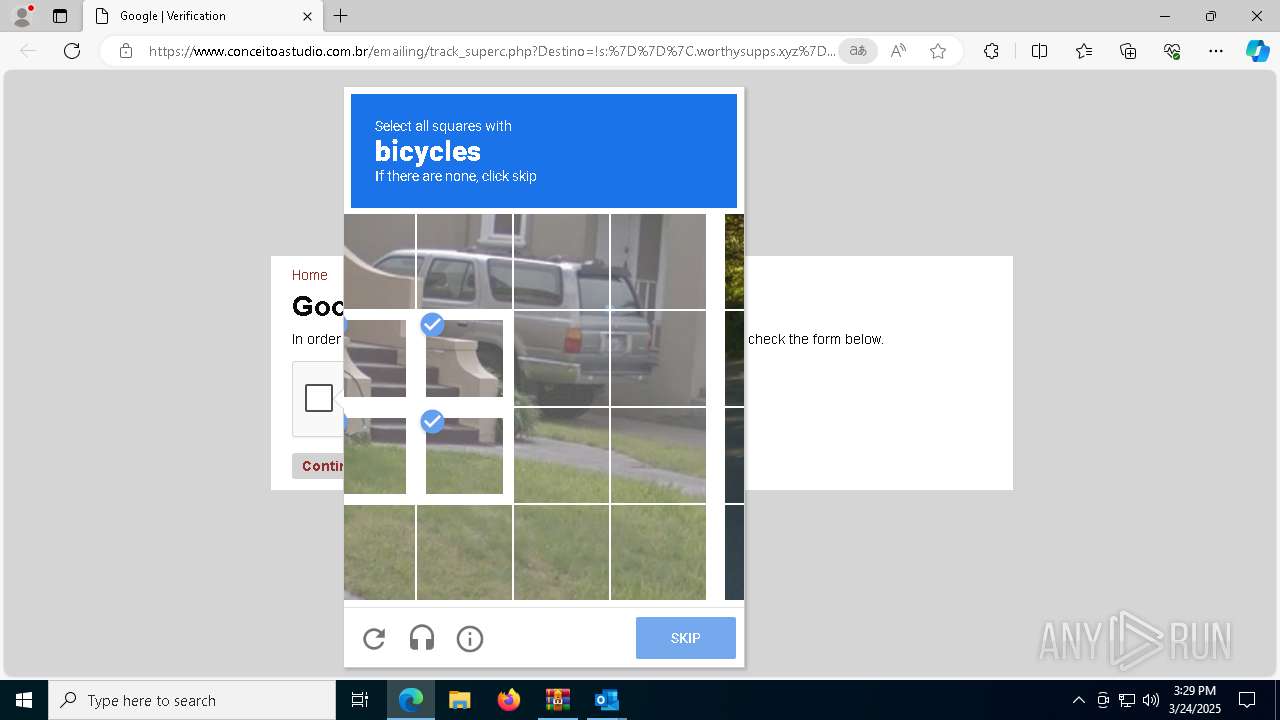Open Task View
The height and width of the screenshot is (720, 1280).
360,700
